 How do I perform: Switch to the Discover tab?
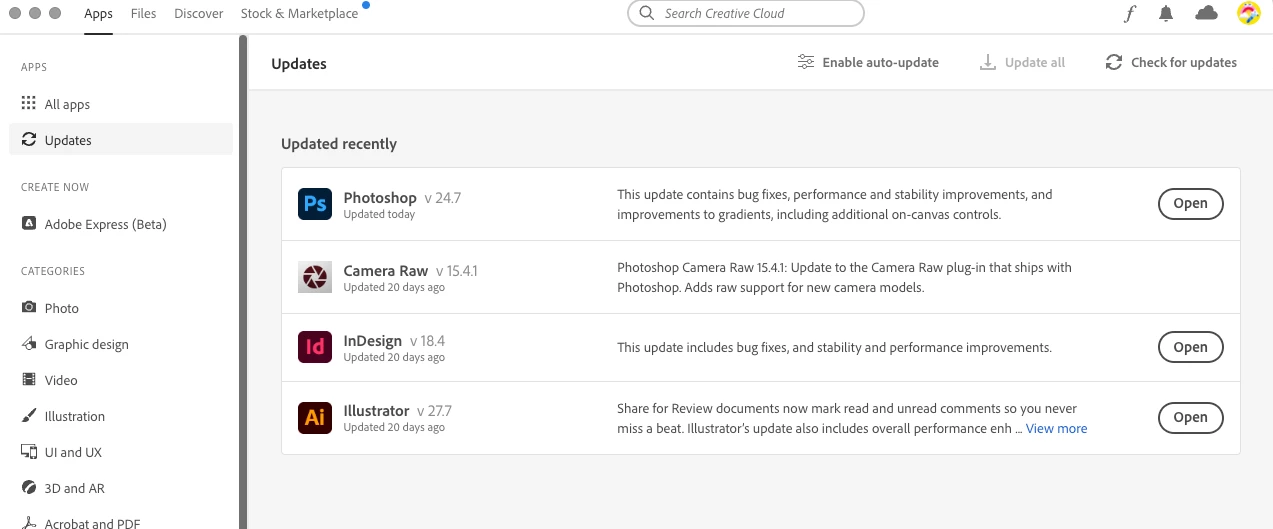[x=198, y=14]
